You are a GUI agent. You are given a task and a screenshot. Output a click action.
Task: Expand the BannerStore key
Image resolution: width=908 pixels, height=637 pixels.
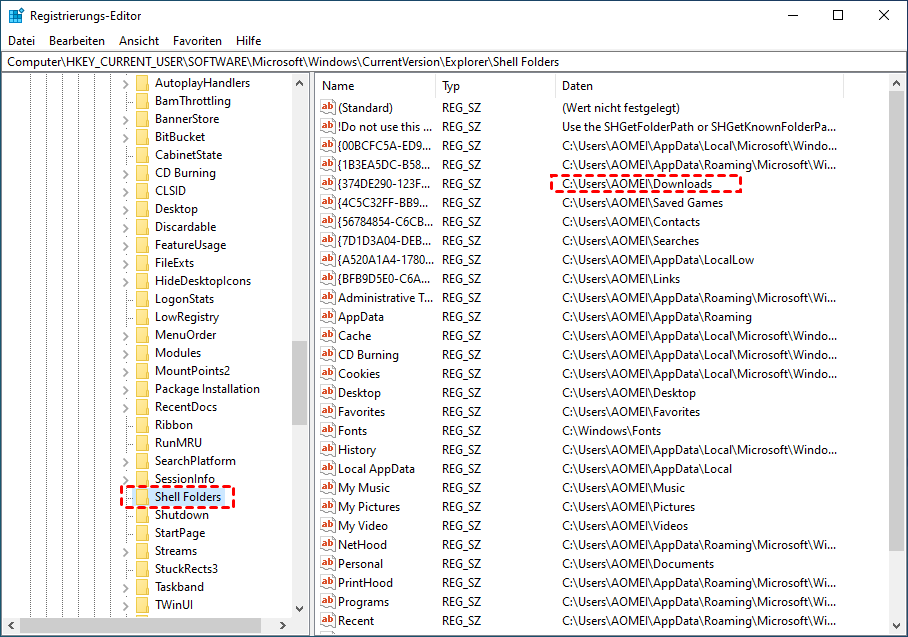point(125,120)
